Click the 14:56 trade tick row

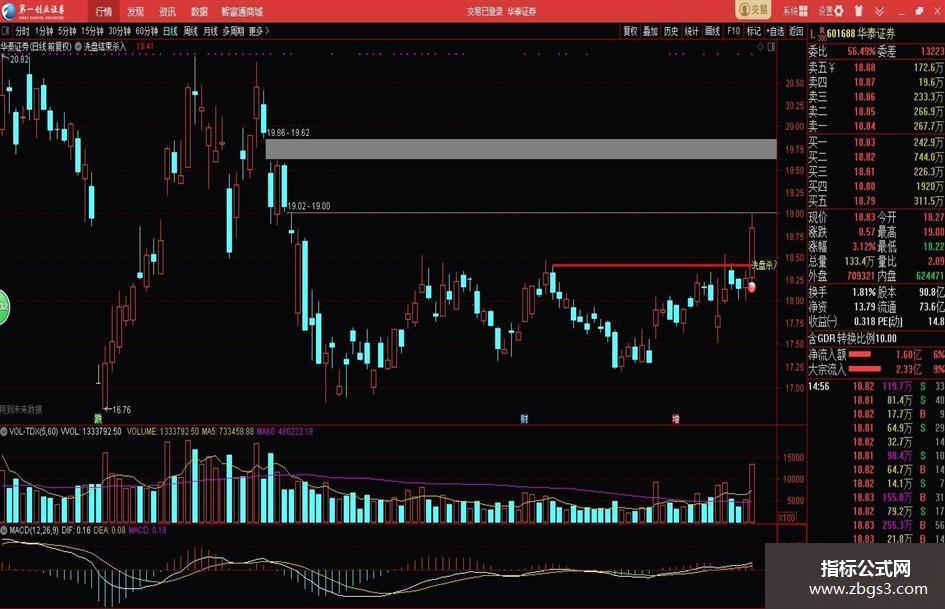(876, 386)
